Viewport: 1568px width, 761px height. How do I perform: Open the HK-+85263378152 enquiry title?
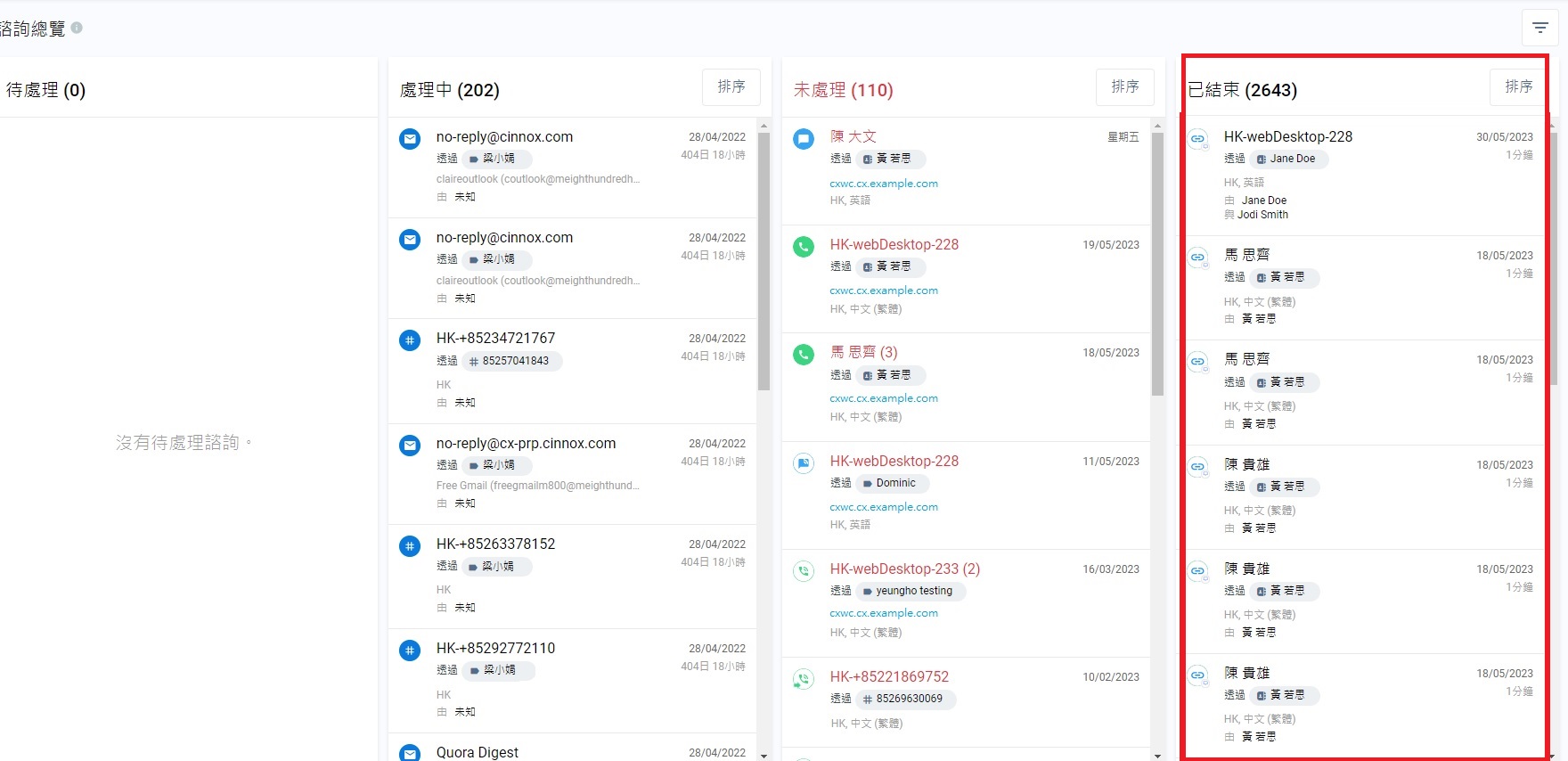click(495, 544)
